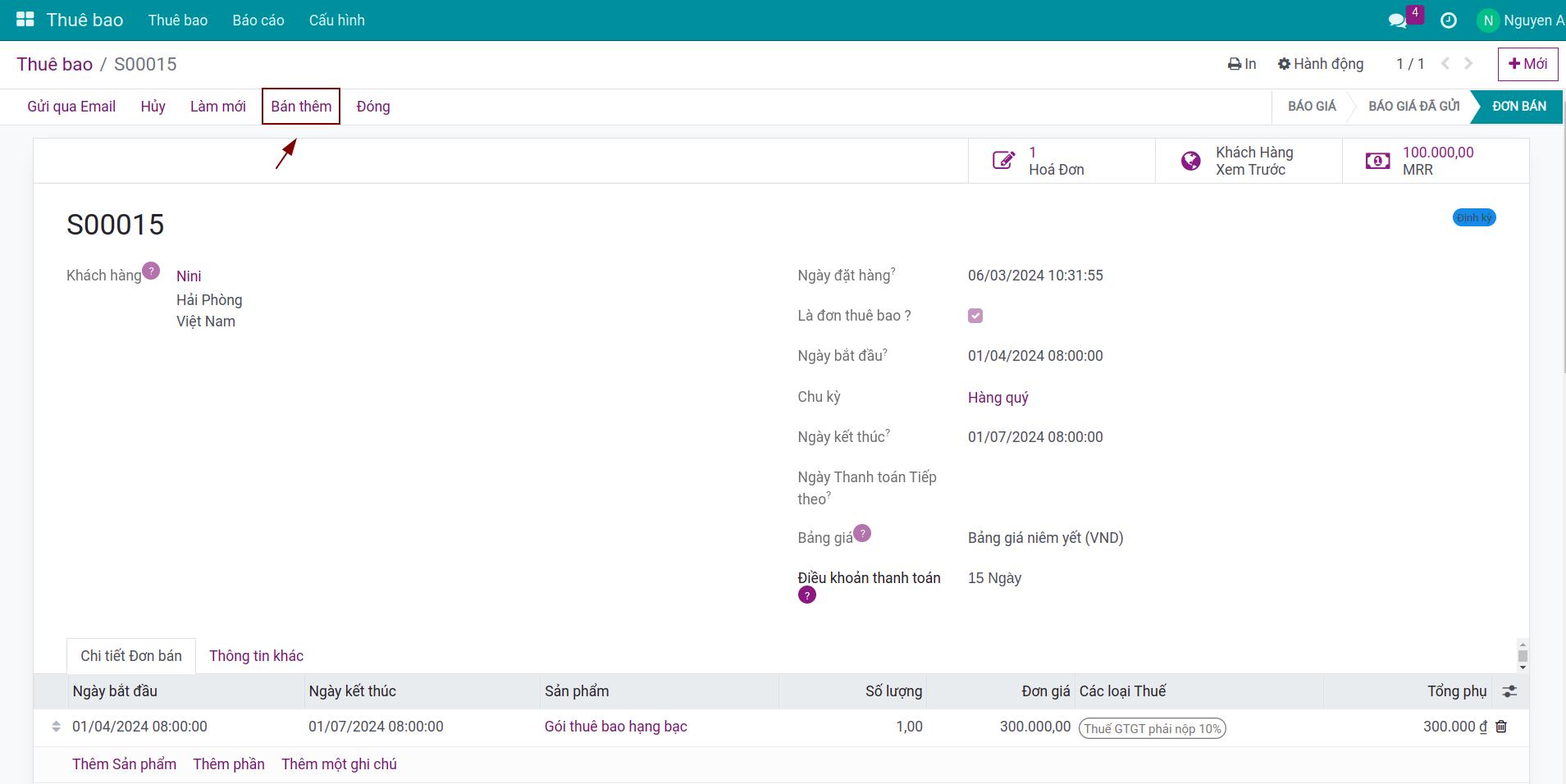This screenshot has height=784, width=1566.
Task: Switch to Thông tin khác tab
Action: tap(256, 656)
